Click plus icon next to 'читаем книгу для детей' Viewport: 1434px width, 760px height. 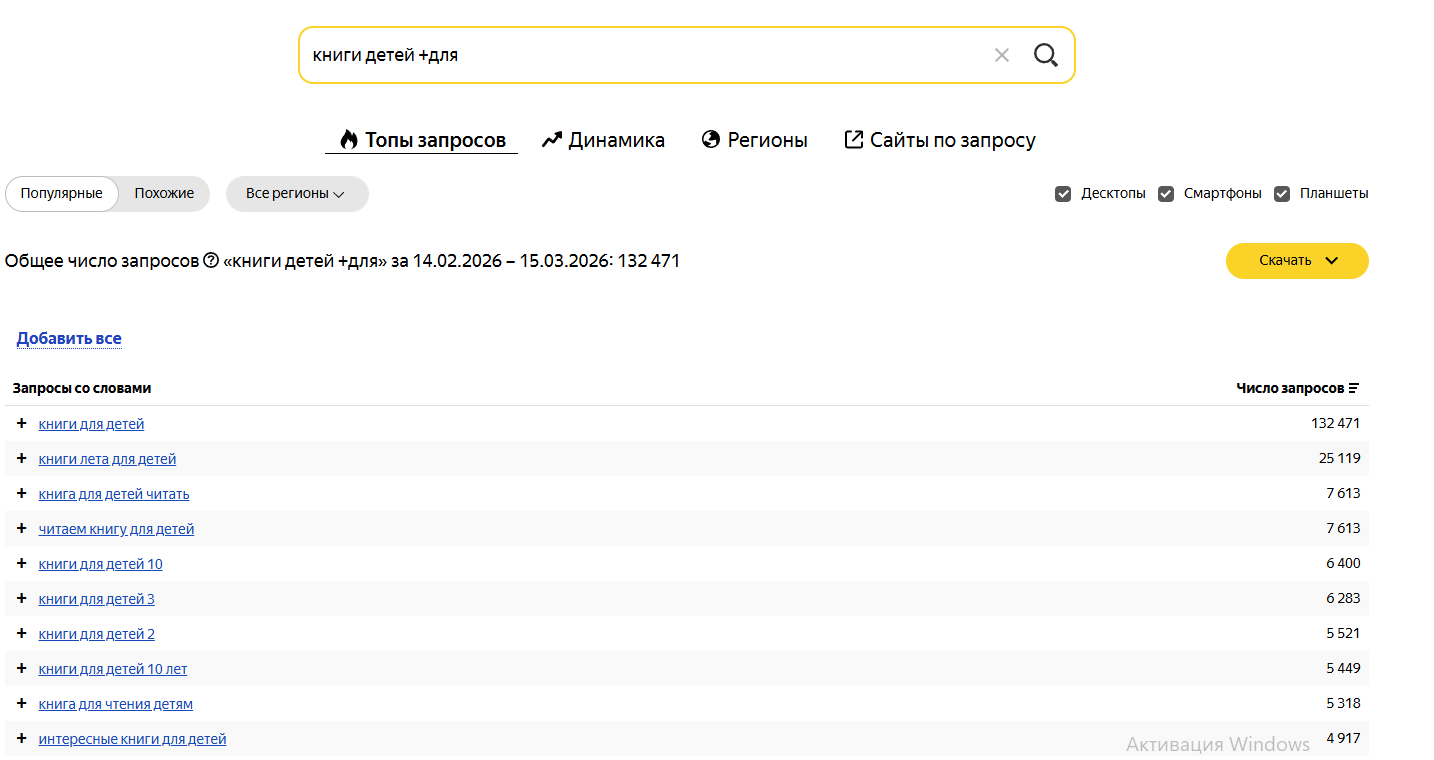point(22,529)
